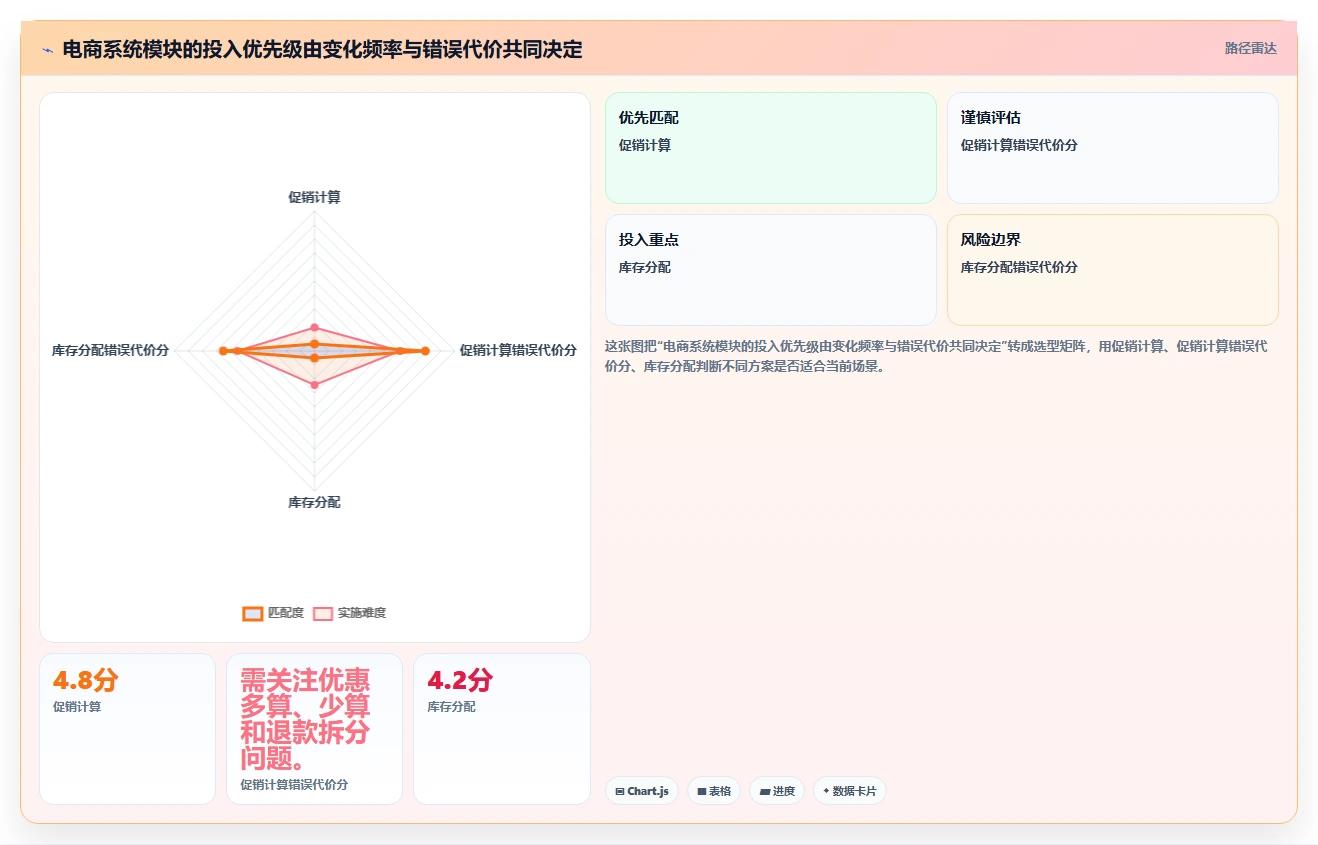Click the description paragraph under the cards
The height and width of the screenshot is (845, 1318).
tap(937, 356)
